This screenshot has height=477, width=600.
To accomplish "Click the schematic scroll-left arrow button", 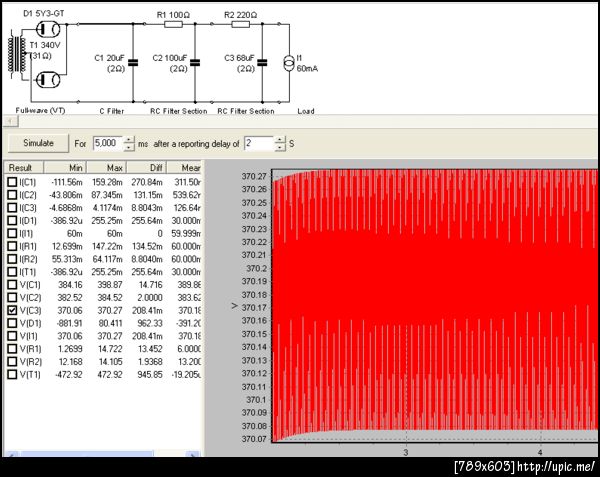I will pyautogui.click(x=11, y=121).
